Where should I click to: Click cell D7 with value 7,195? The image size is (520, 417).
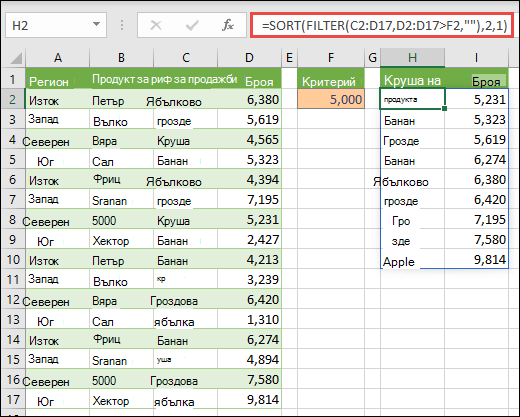pos(249,199)
